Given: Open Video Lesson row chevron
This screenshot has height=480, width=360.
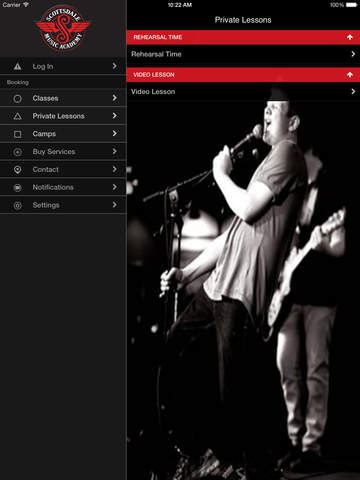Looking at the screenshot, I should click(353, 91).
